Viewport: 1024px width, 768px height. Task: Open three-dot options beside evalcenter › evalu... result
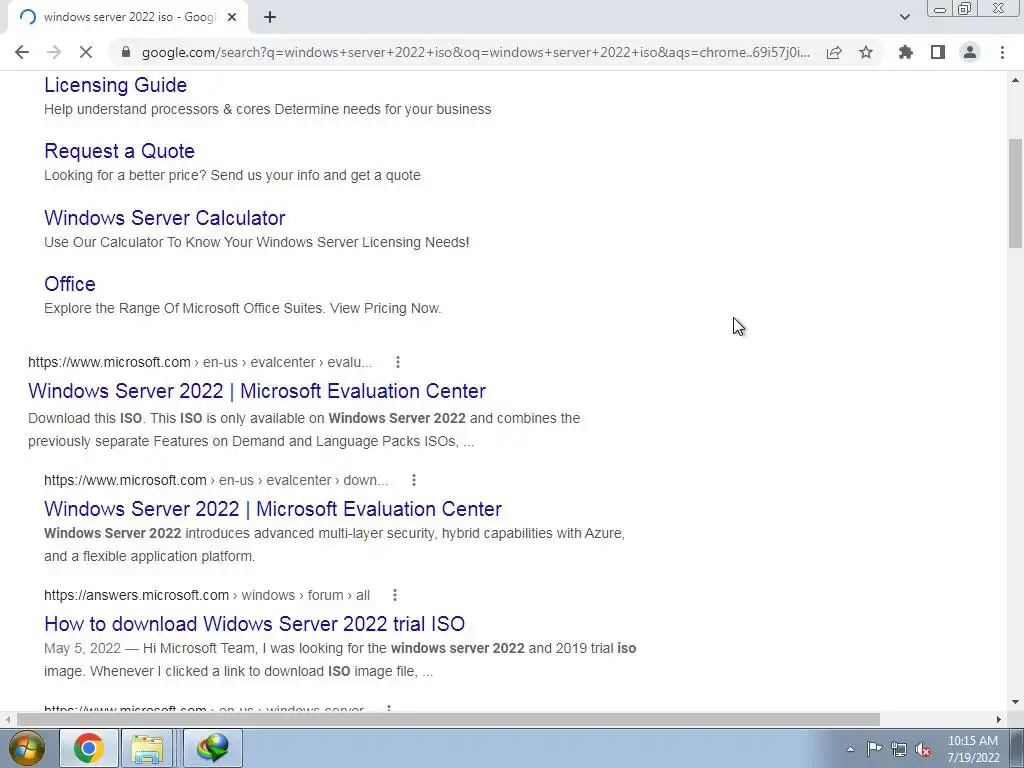pyautogui.click(x=398, y=362)
